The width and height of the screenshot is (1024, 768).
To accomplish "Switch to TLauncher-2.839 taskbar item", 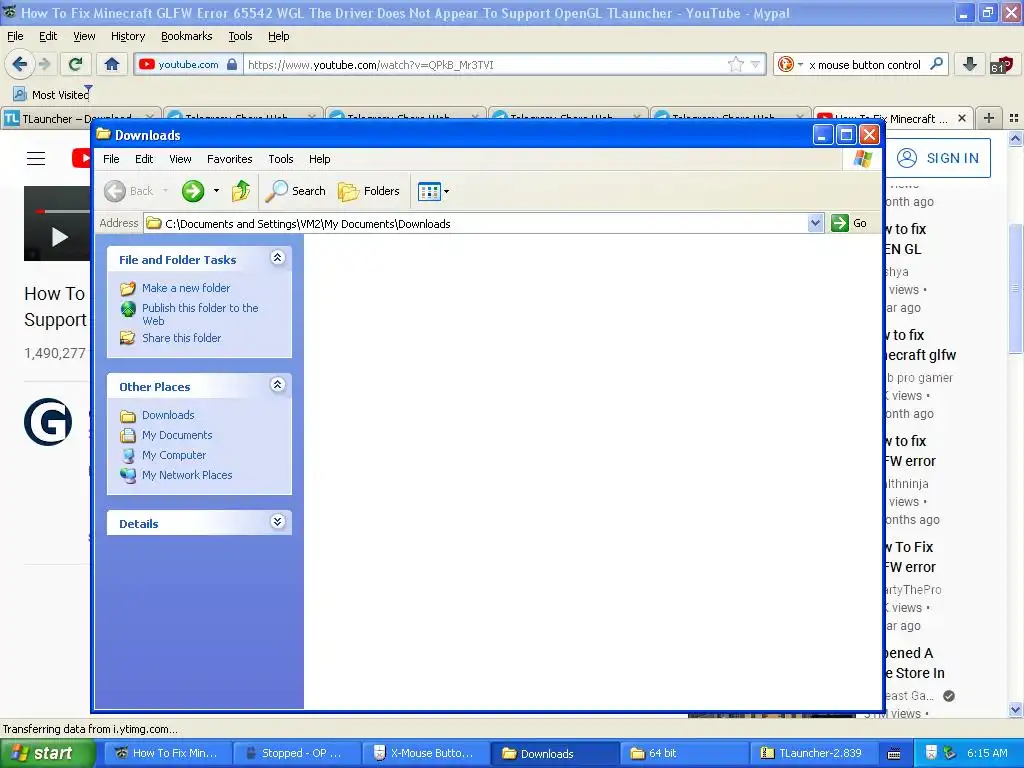I will (813, 753).
